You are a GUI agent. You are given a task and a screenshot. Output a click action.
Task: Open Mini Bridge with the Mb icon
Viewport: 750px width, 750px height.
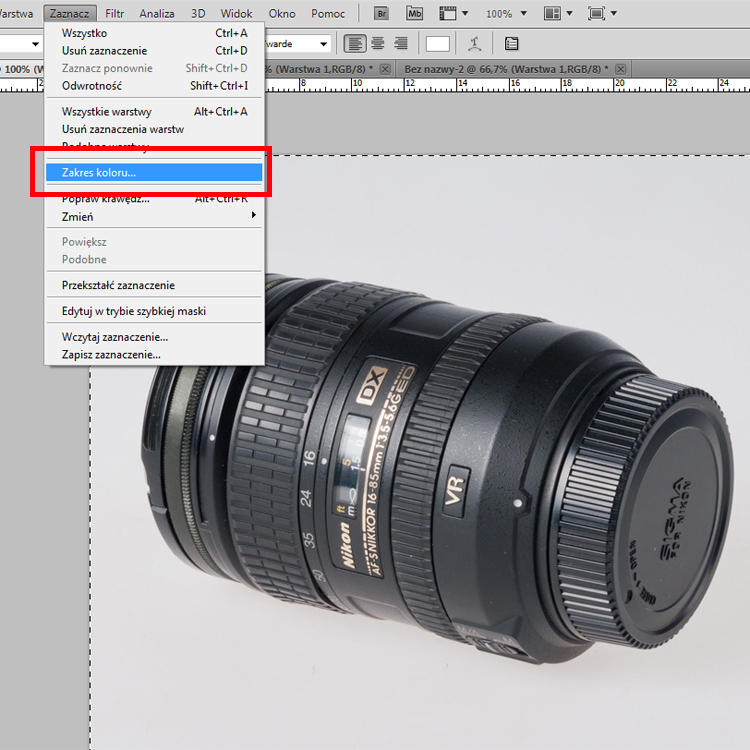414,14
